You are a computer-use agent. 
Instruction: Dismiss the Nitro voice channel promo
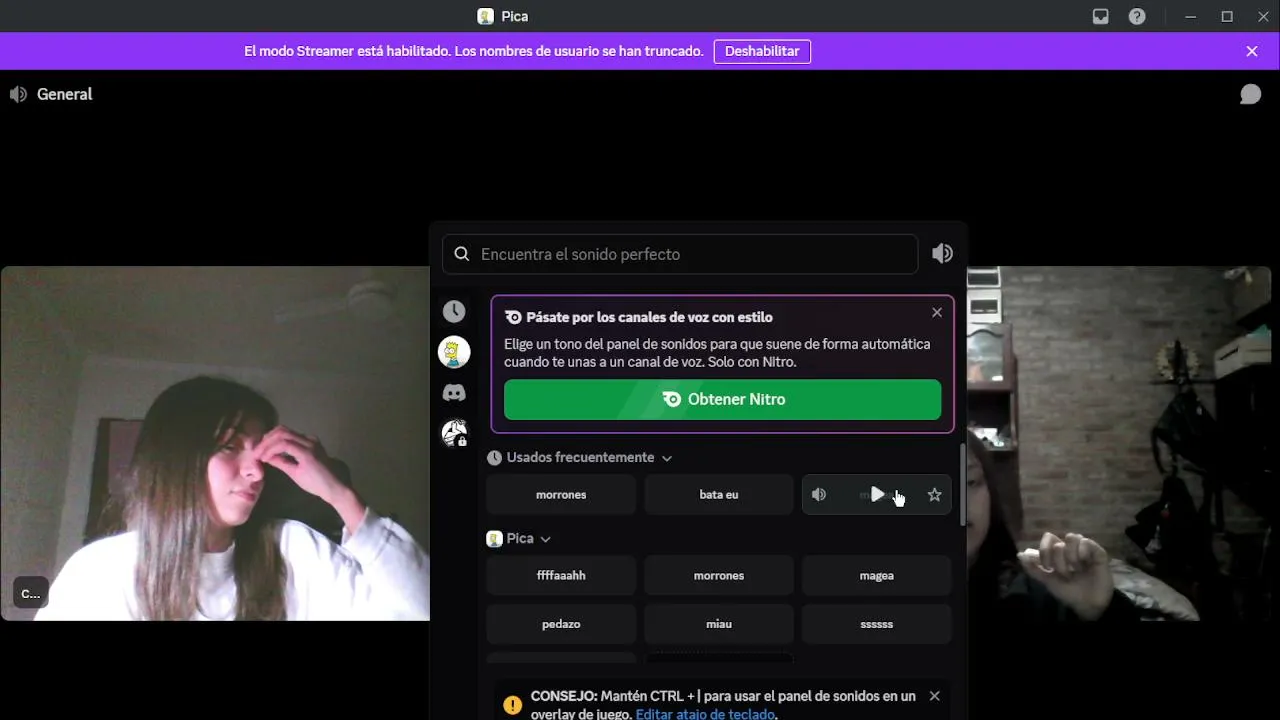pyautogui.click(x=937, y=313)
